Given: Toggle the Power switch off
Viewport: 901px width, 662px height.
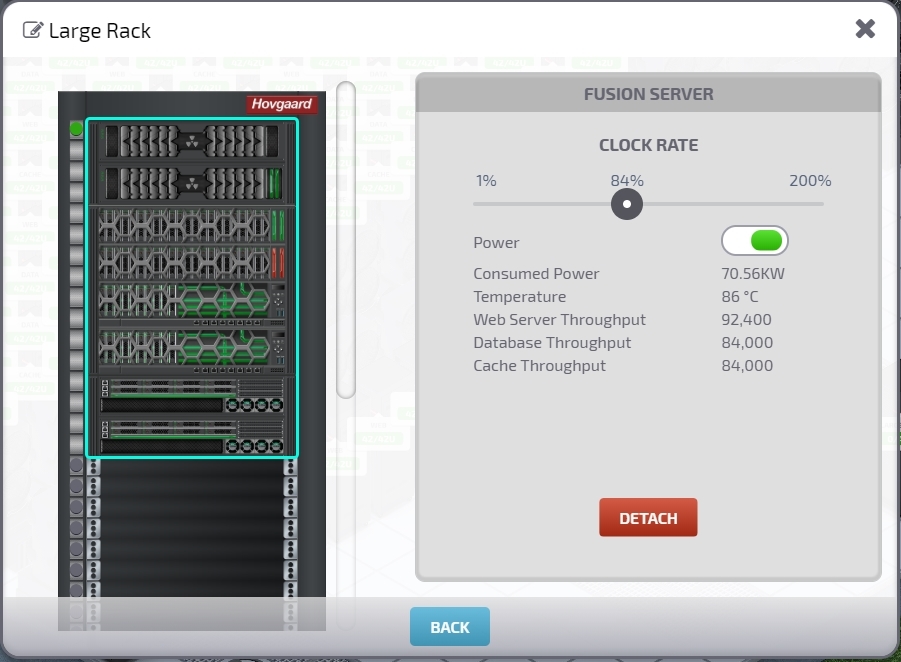Looking at the screenshot, I should pyautogui.click(x=754, y=241).
